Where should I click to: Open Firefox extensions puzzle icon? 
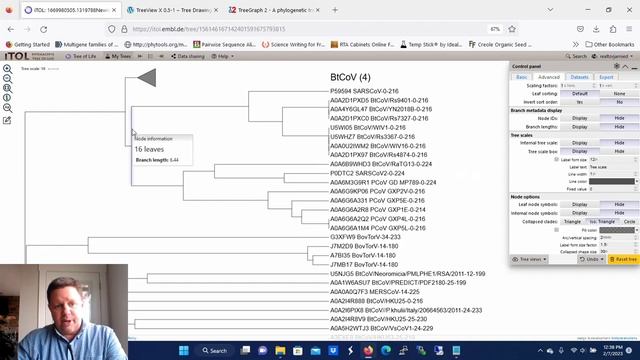tap(613, 29)
